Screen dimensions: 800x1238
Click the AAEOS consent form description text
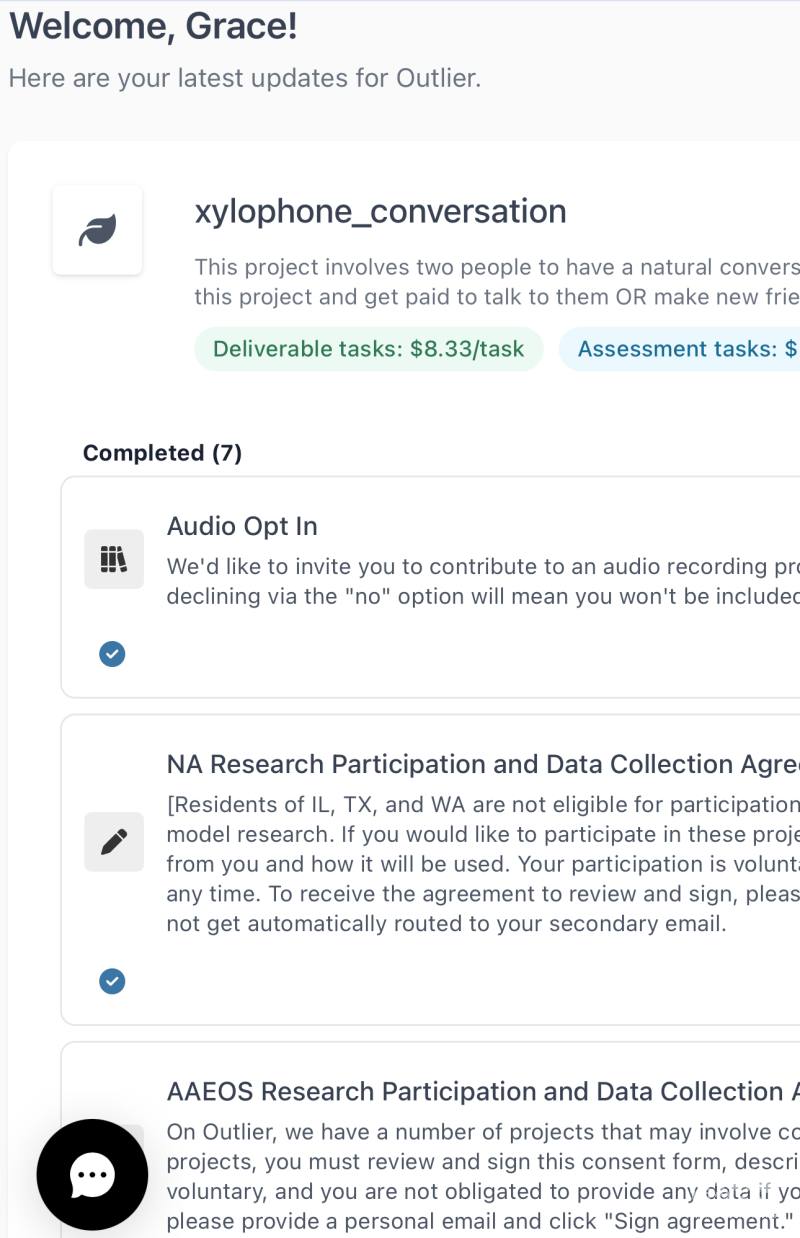(482, 1176)
